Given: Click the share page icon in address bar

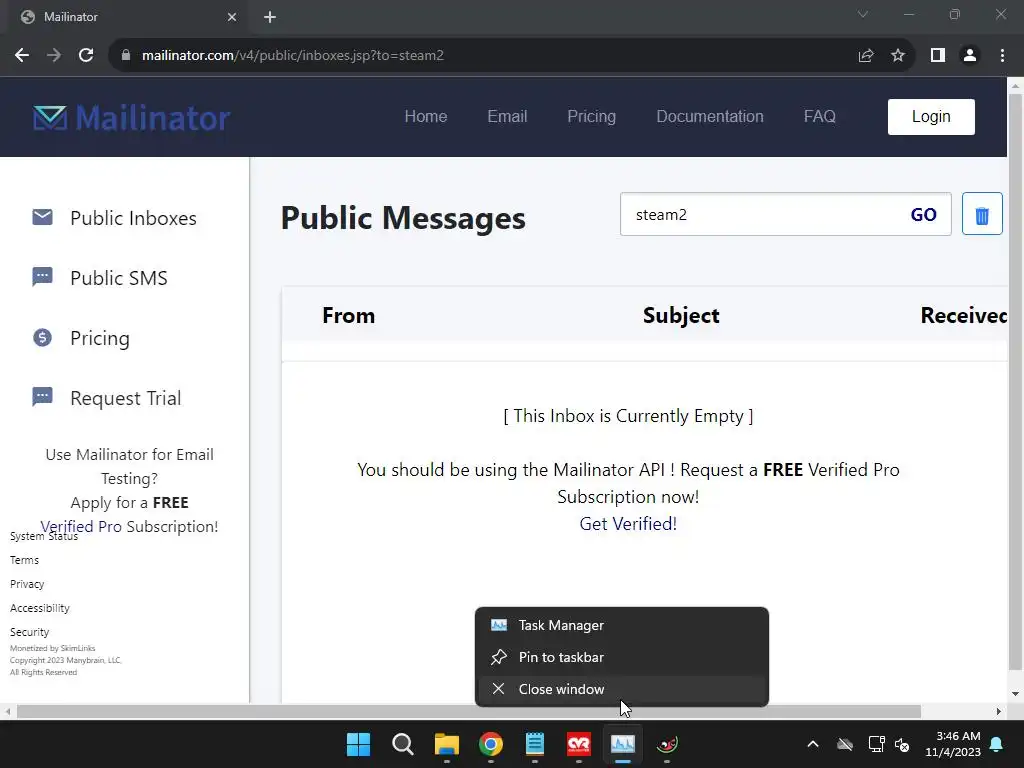Looking at the screenshot, I should pyautogui.click(x=866, y=56).
